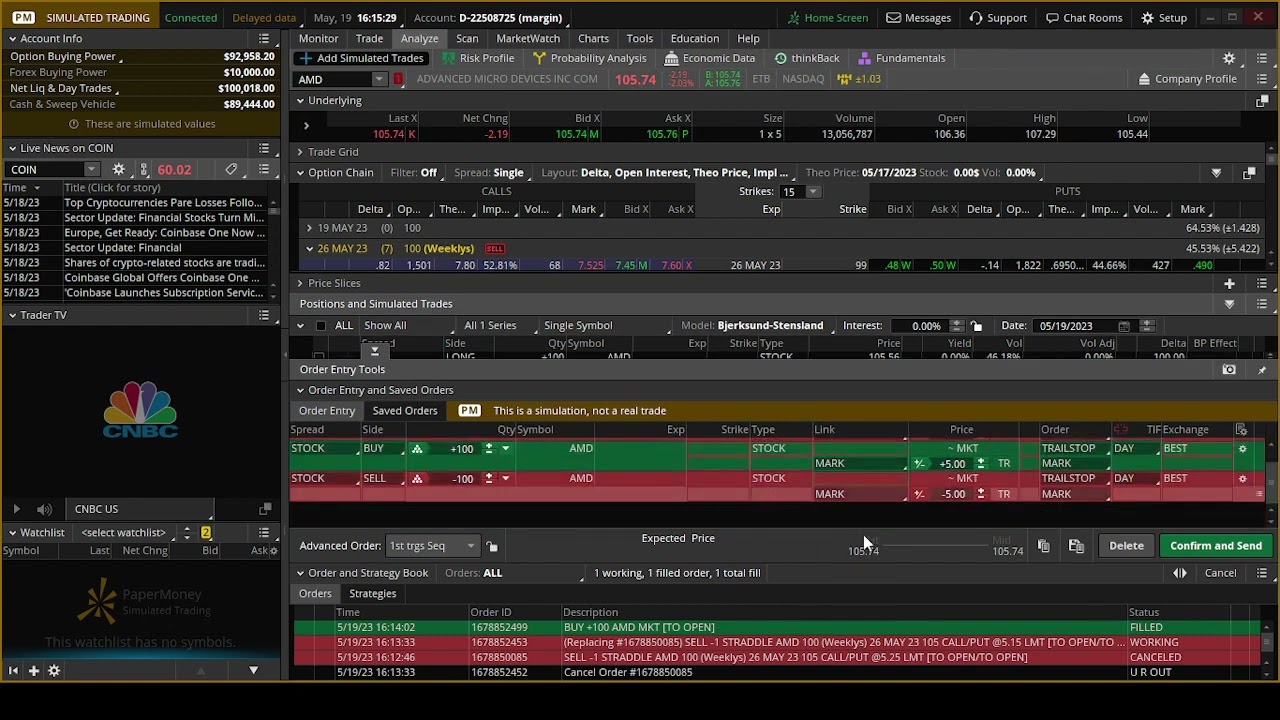Screen dimensions: 1280x720
Task: Click market maker move ±1.03 icon
Action: pos(860,79)
